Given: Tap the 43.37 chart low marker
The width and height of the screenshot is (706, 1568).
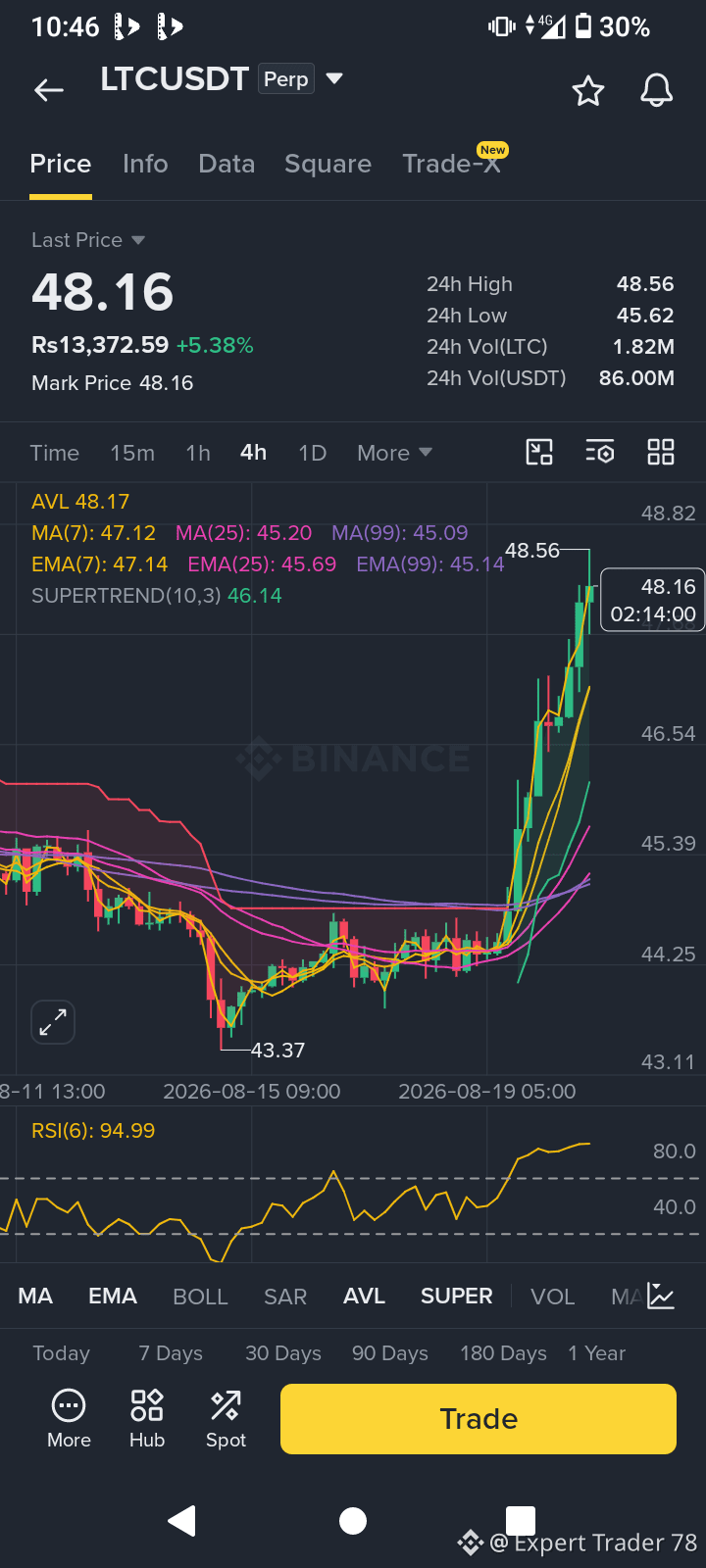Looking at the screenshot, I should point(278,1051).
